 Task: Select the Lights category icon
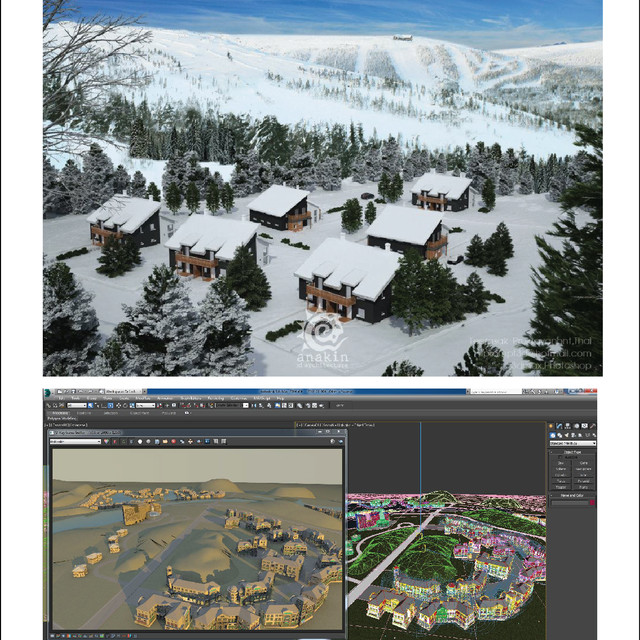coord(566,434)
